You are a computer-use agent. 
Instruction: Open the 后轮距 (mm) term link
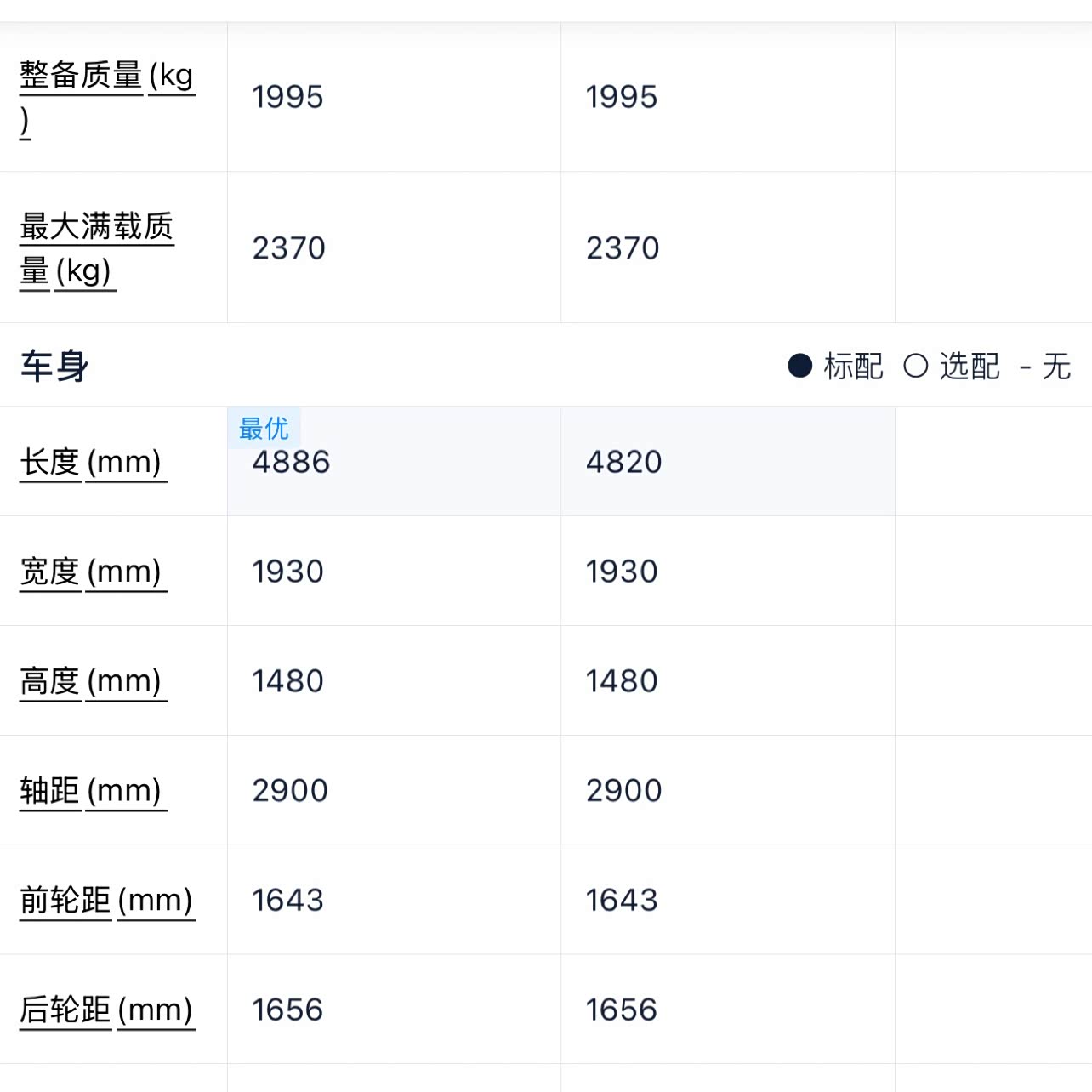(107, 1010)
